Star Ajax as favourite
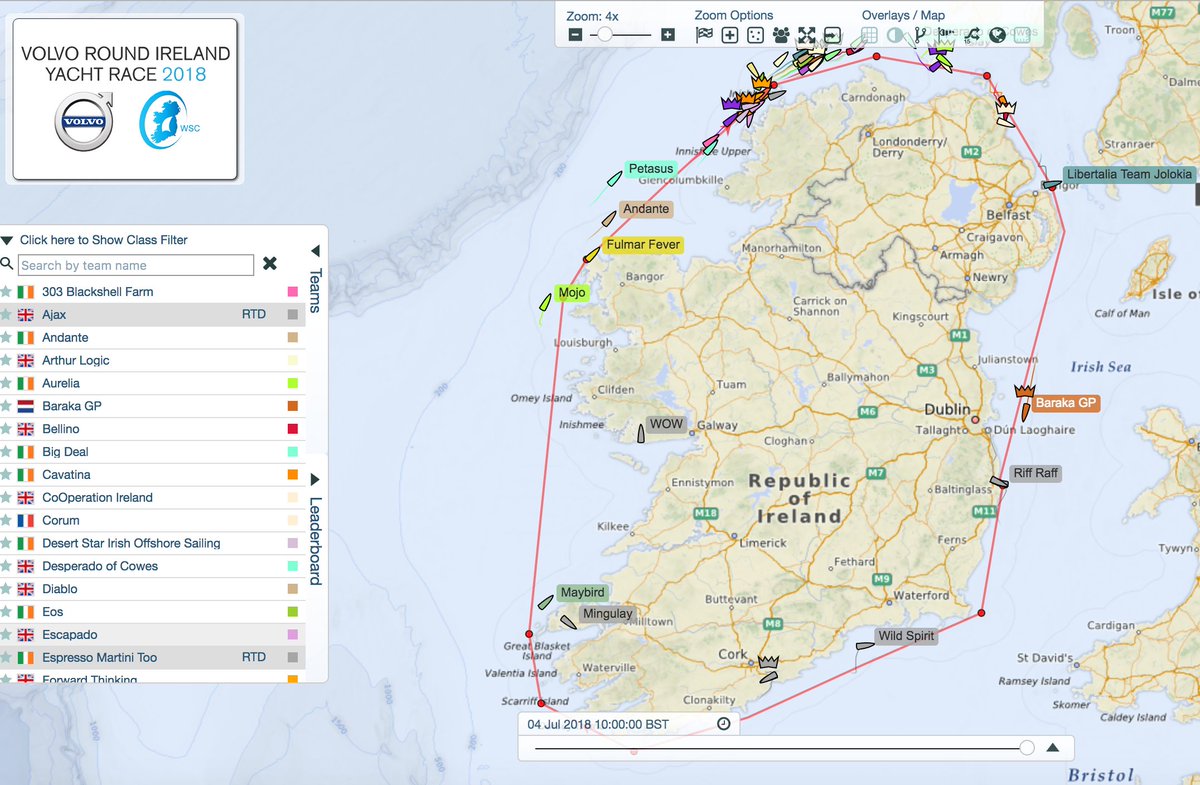The width and height of the screenshot is (1200, 785). pos(7,314)
